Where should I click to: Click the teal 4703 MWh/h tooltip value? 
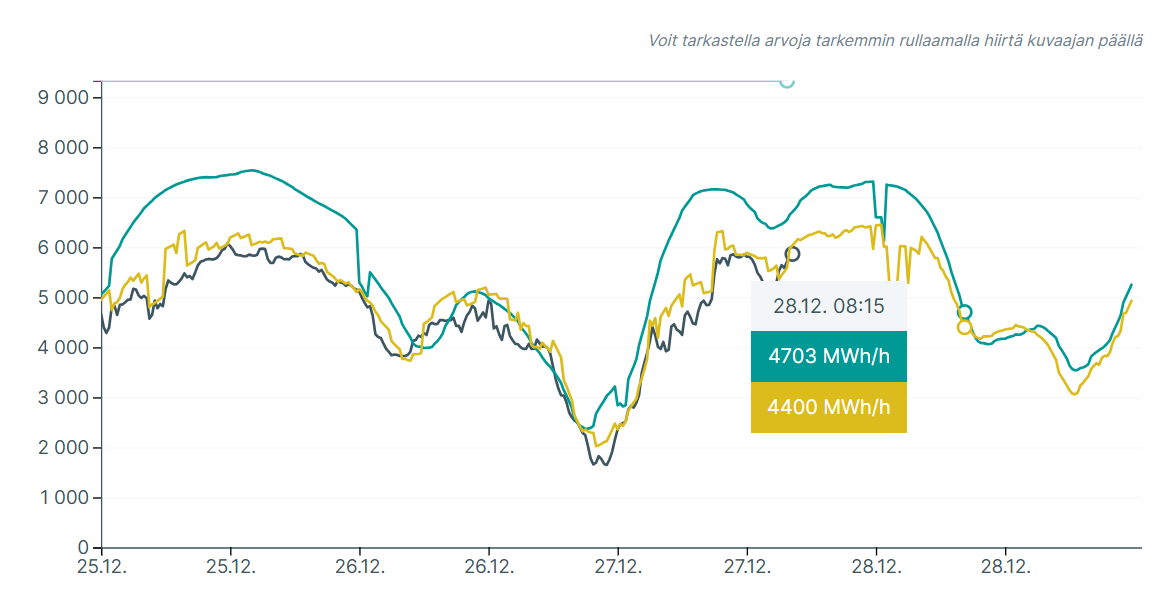tap(829, 356)
